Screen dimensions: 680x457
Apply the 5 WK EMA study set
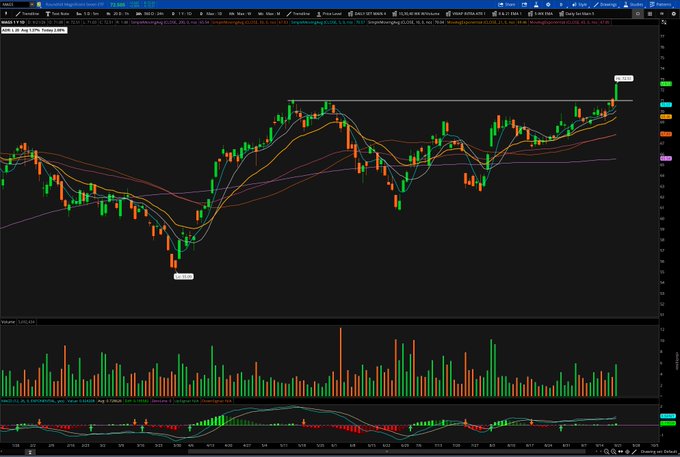click(x=540, y=13)
